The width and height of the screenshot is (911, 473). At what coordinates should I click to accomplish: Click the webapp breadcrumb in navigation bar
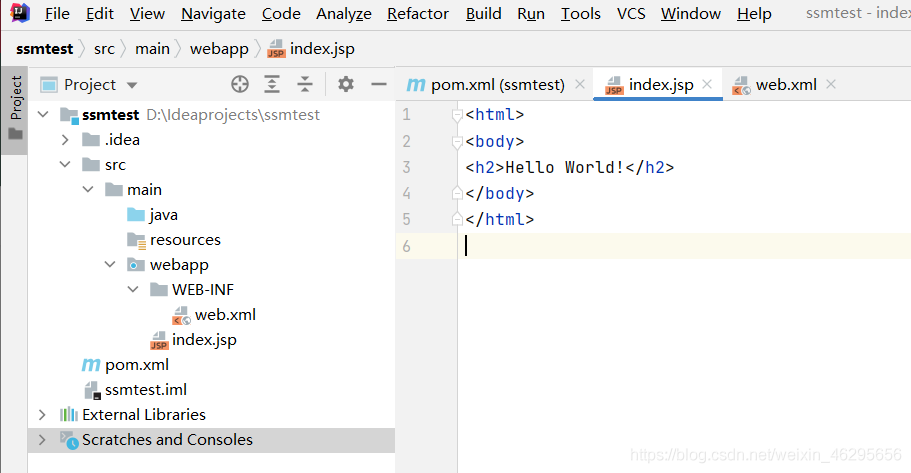click(220, 48)
